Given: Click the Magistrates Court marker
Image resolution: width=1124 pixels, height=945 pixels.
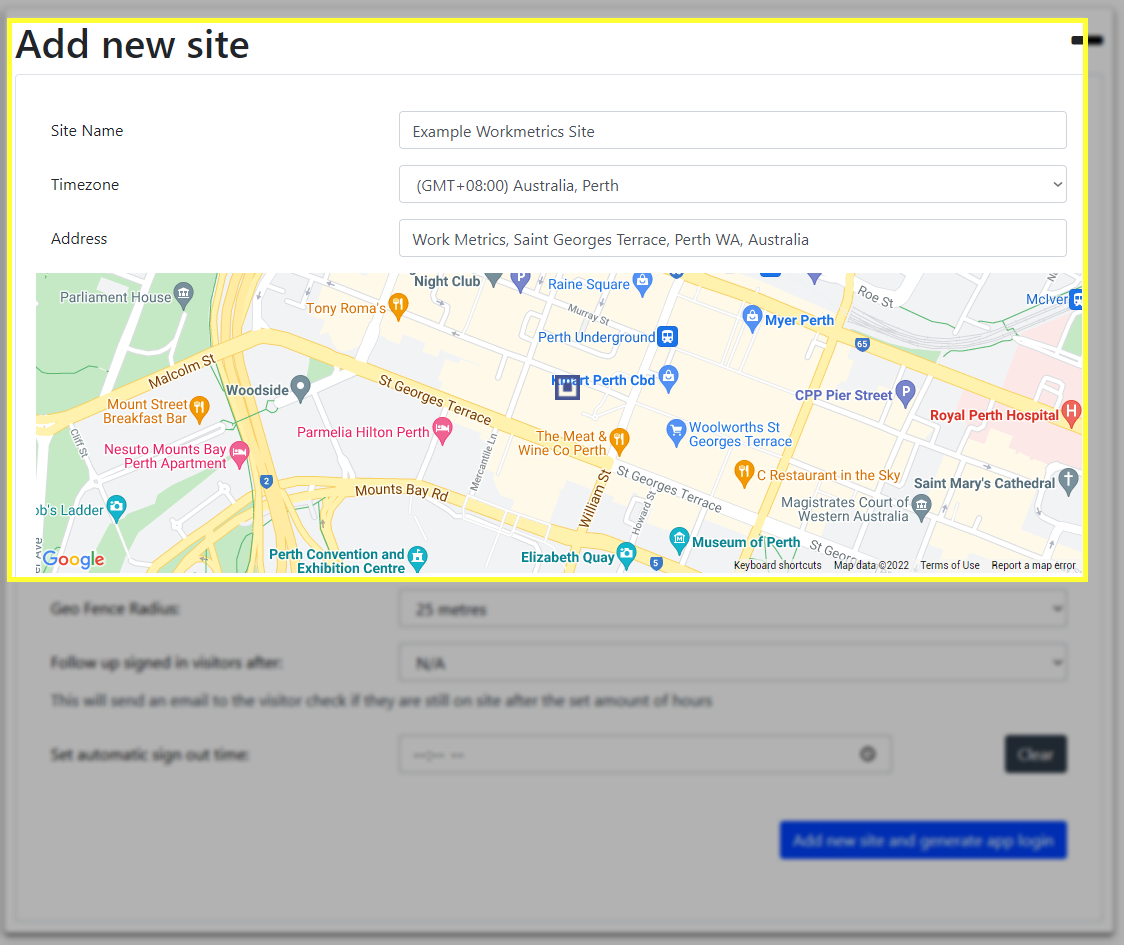Looking at the screenshot, I should click(x=921, y=506).
